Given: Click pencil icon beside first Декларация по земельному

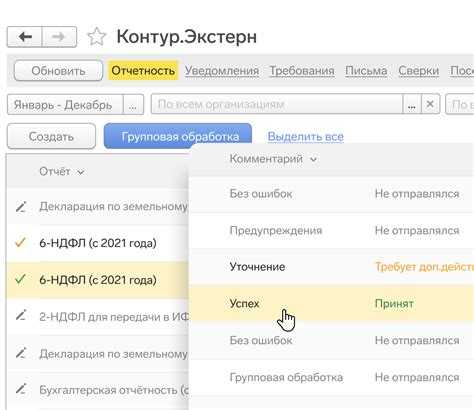Looking at the screenshot, I should point(21,207).
